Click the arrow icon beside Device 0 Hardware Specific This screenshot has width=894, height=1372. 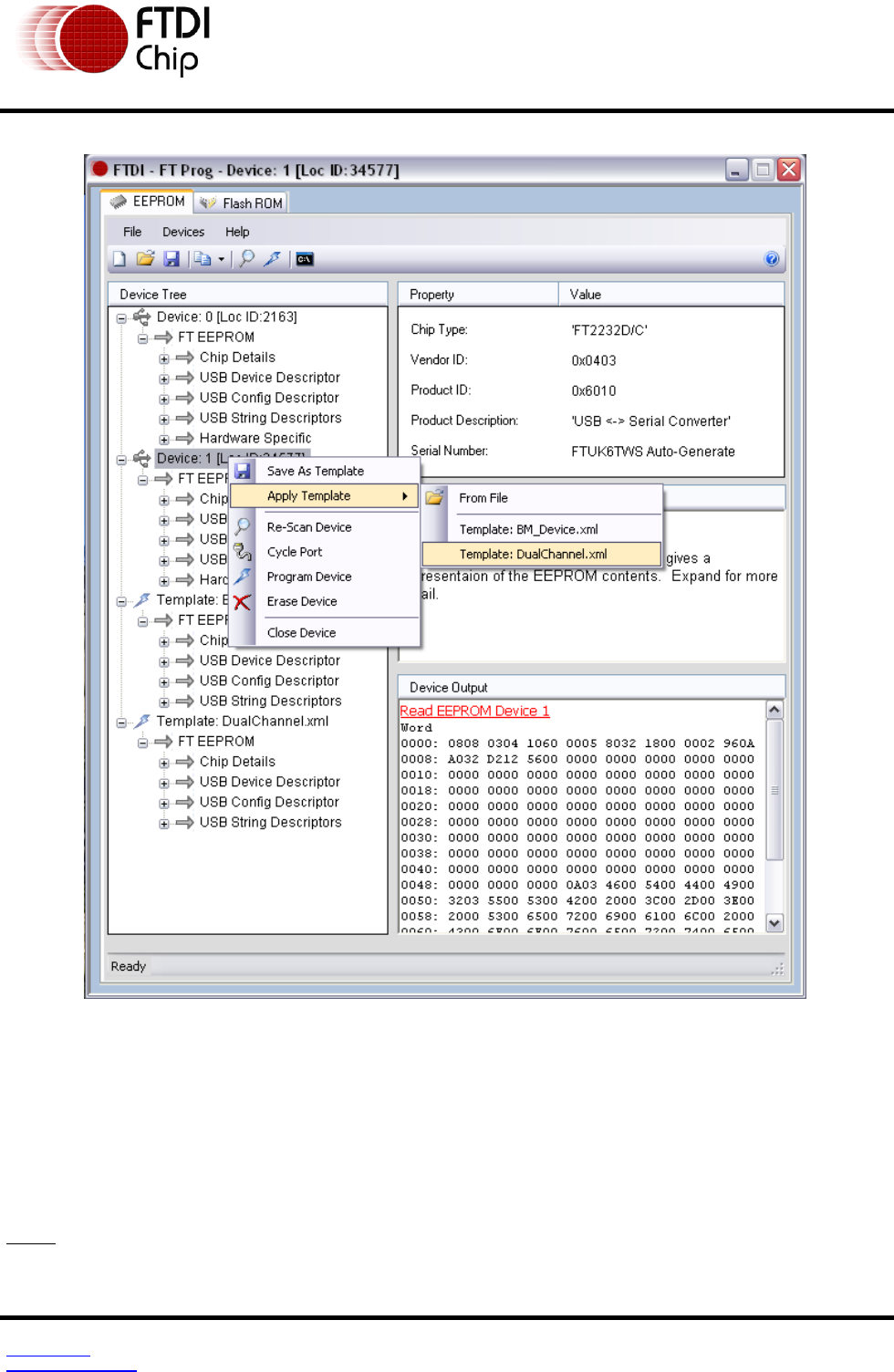click(x=185, y=438)
